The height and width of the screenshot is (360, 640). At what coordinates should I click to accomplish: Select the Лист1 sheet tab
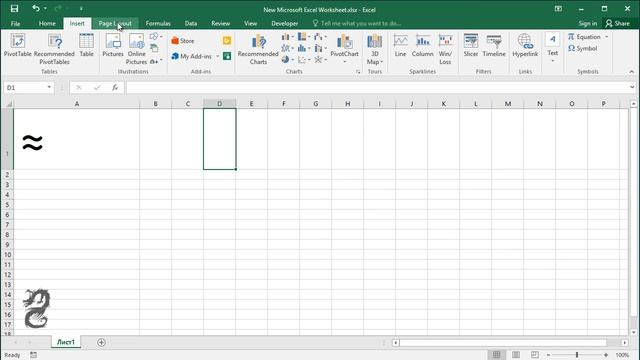click(66, 342)
